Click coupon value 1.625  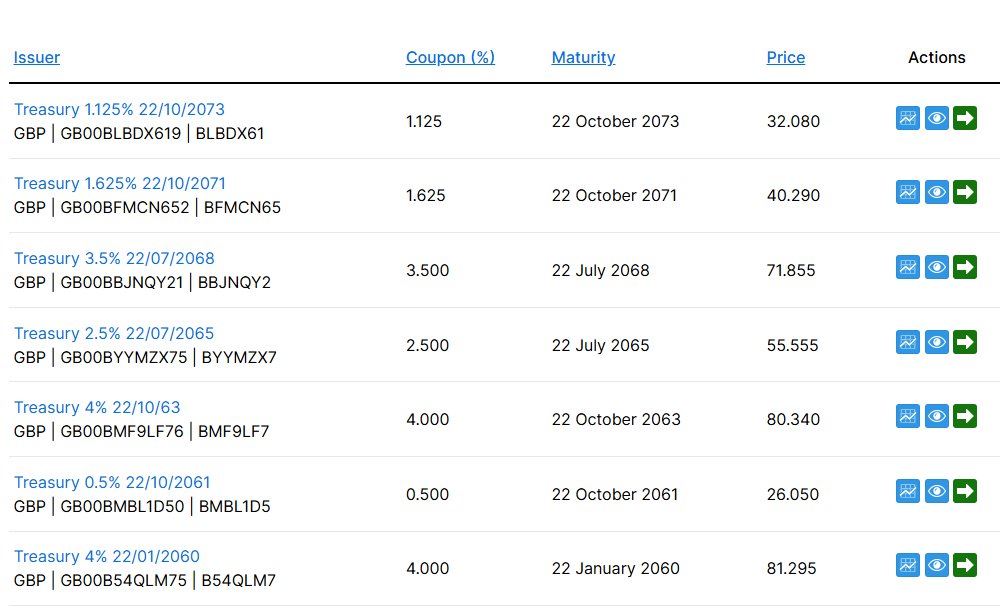(x=425, y=195)
